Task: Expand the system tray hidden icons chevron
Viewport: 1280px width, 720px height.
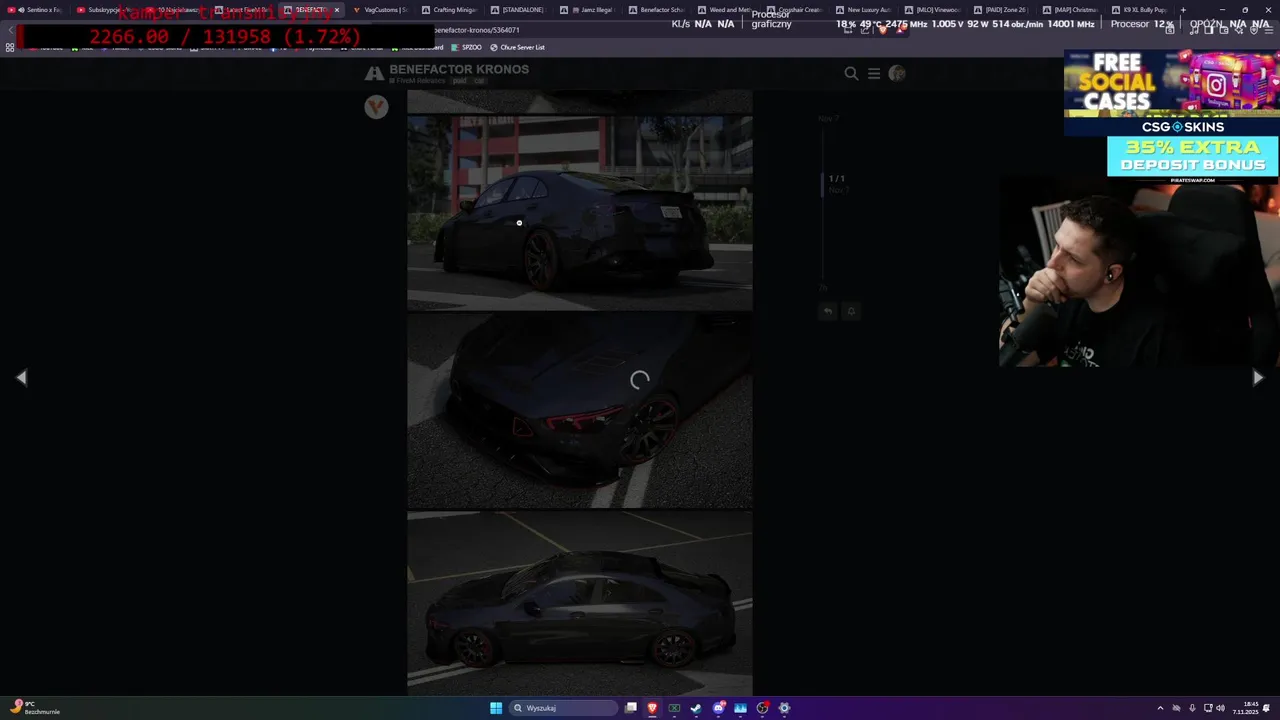Action: [1160, 708]
